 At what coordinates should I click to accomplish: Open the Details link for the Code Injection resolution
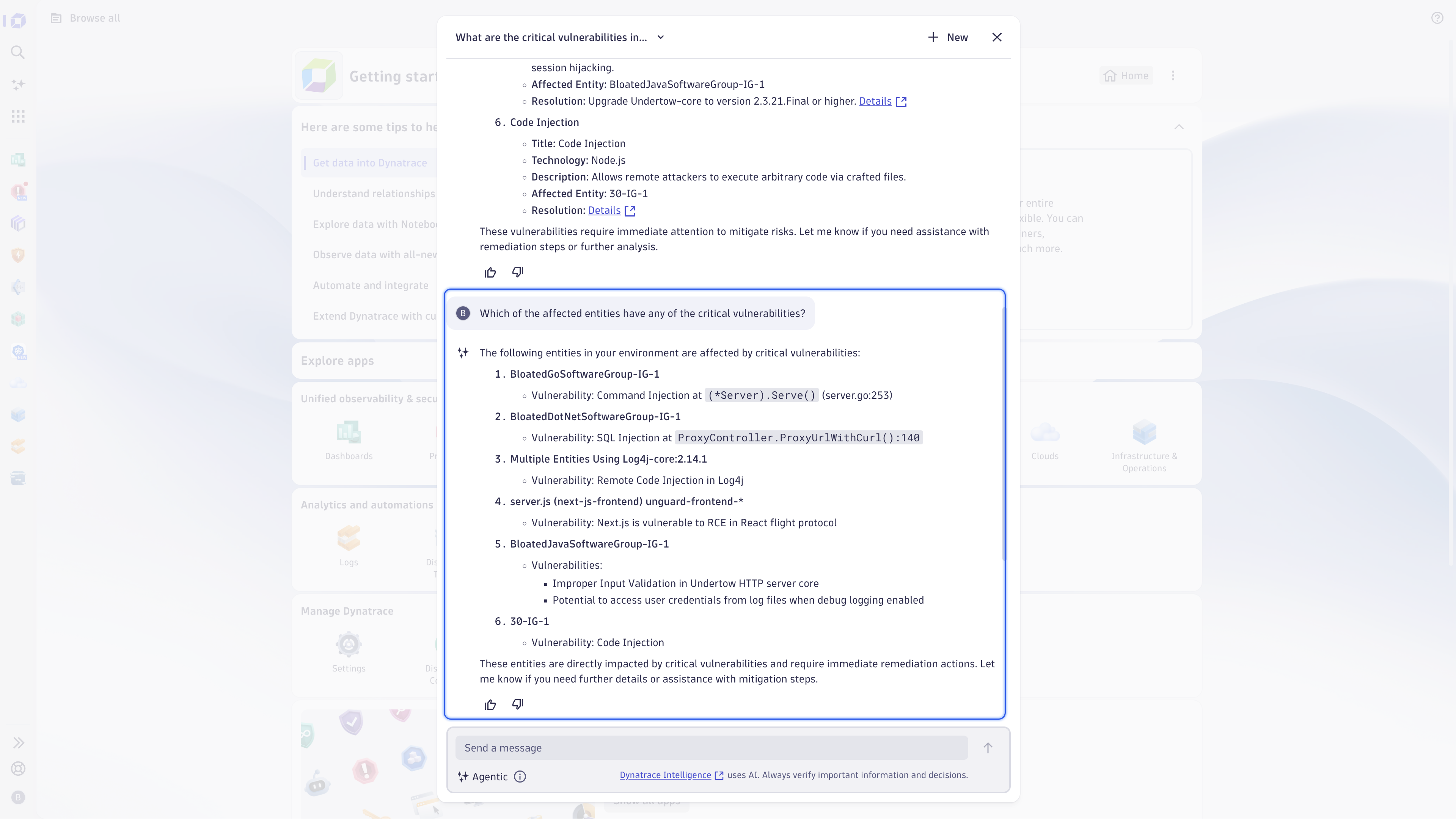click(604, 210)
